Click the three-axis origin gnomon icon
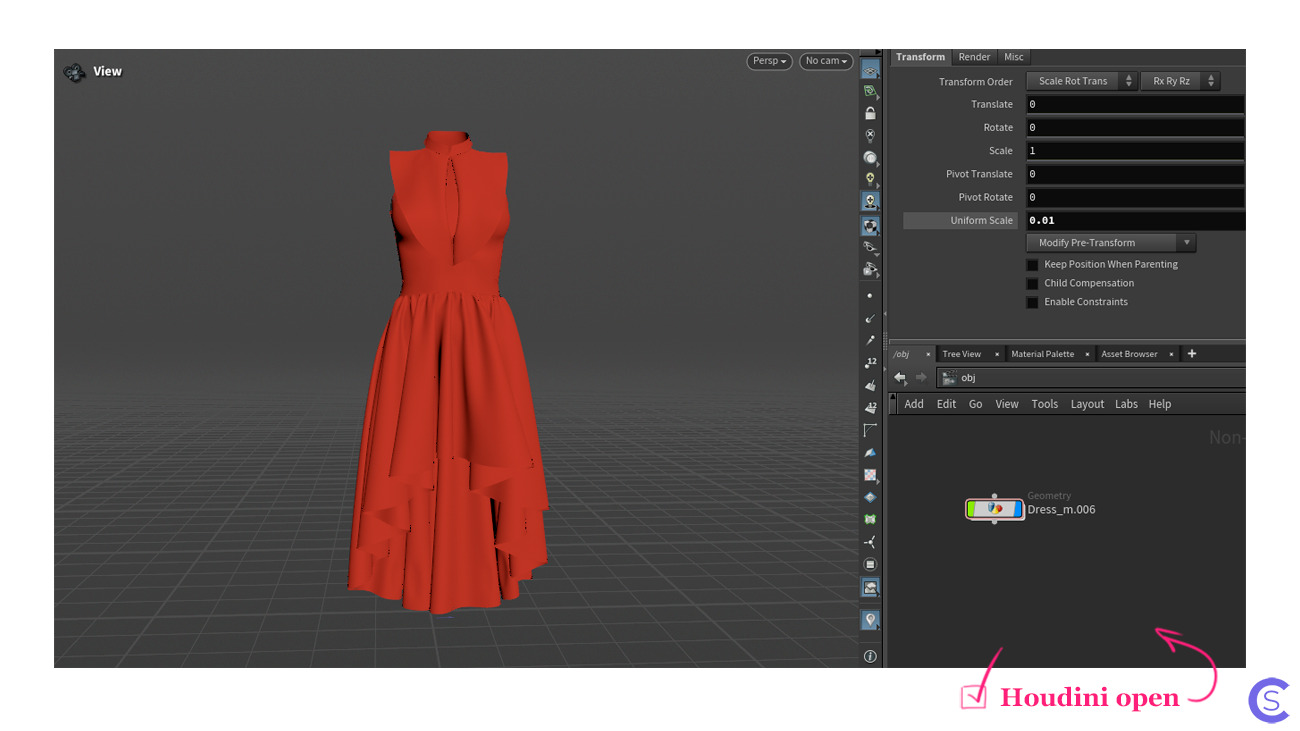The image size is (1300, 731). tap(870, 542)
